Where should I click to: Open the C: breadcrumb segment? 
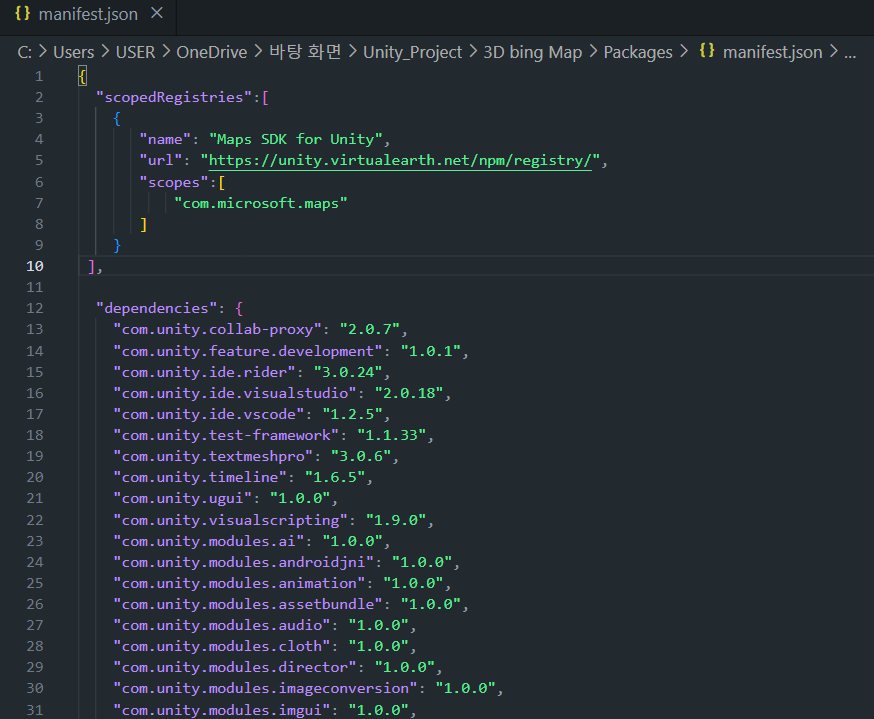click(24, 52)
